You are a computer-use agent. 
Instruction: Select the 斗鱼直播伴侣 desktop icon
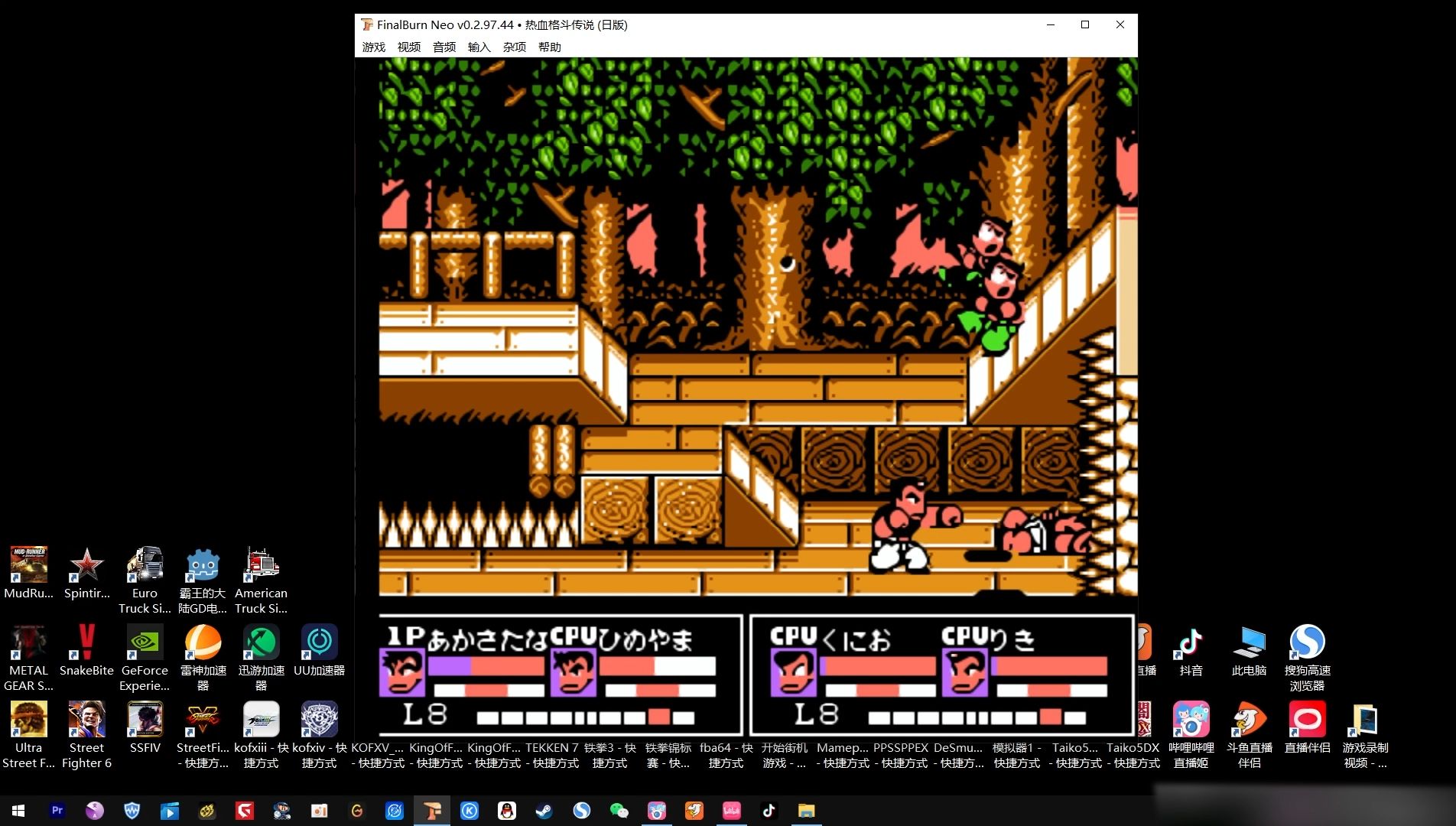click(x=1249, y=734)
